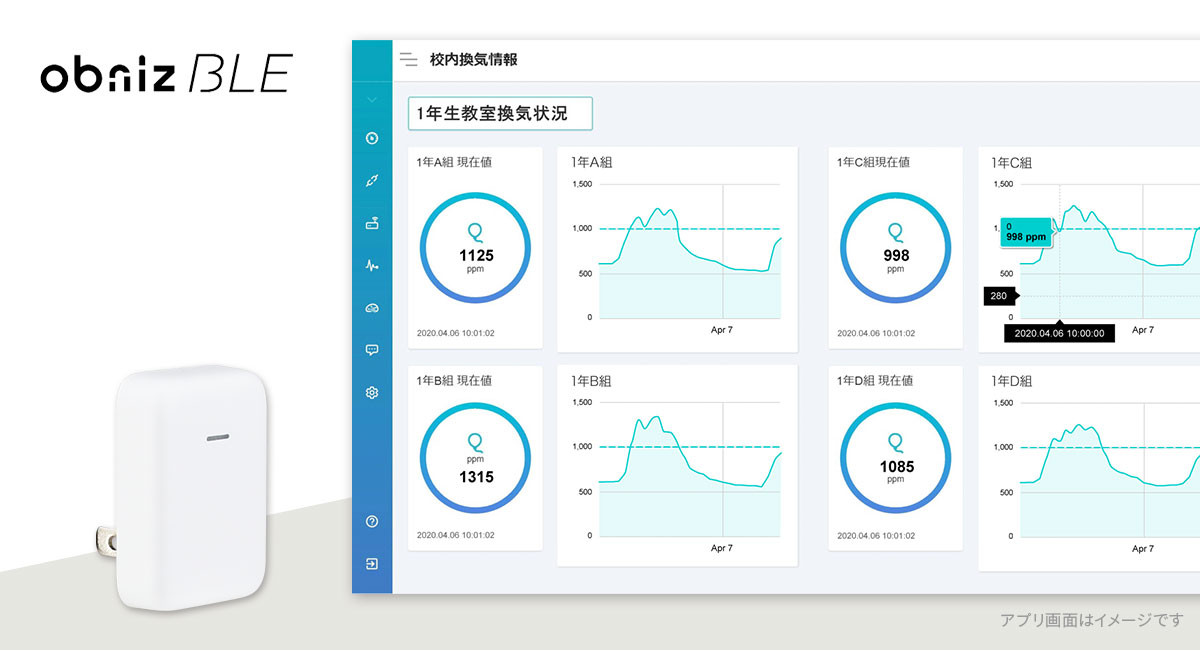The image size is (1200, 650).
Task: Click the 1年D組 現在値 card heading
Action: point(875,381)
